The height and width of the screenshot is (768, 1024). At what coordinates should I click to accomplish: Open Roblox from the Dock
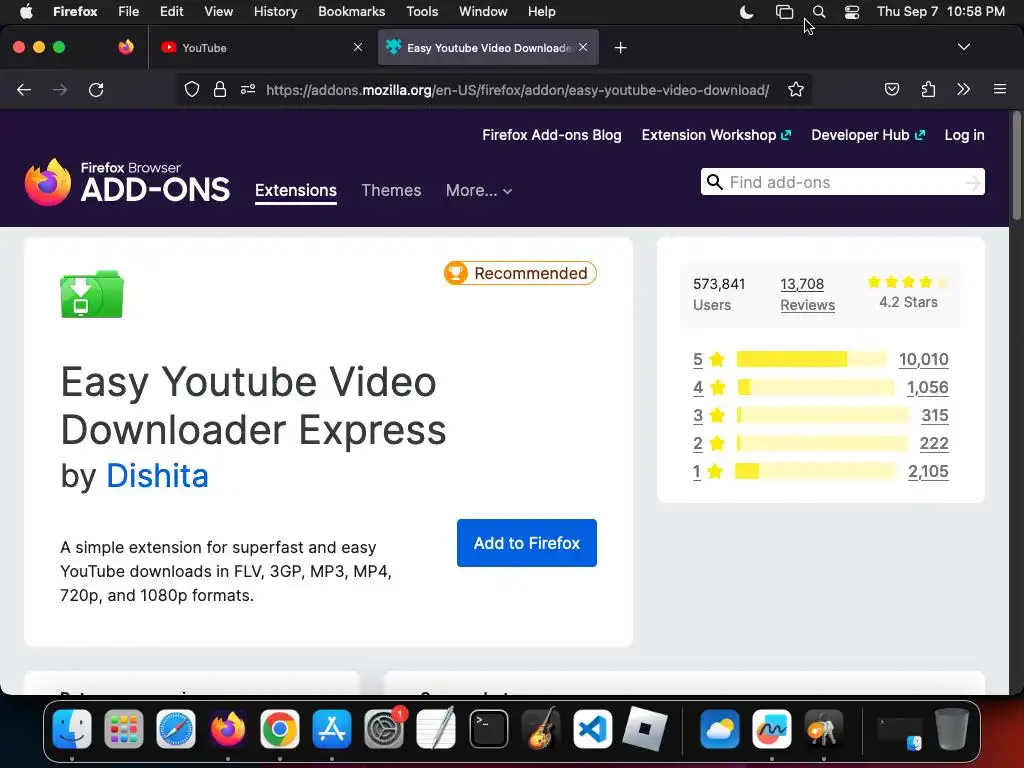645,729
